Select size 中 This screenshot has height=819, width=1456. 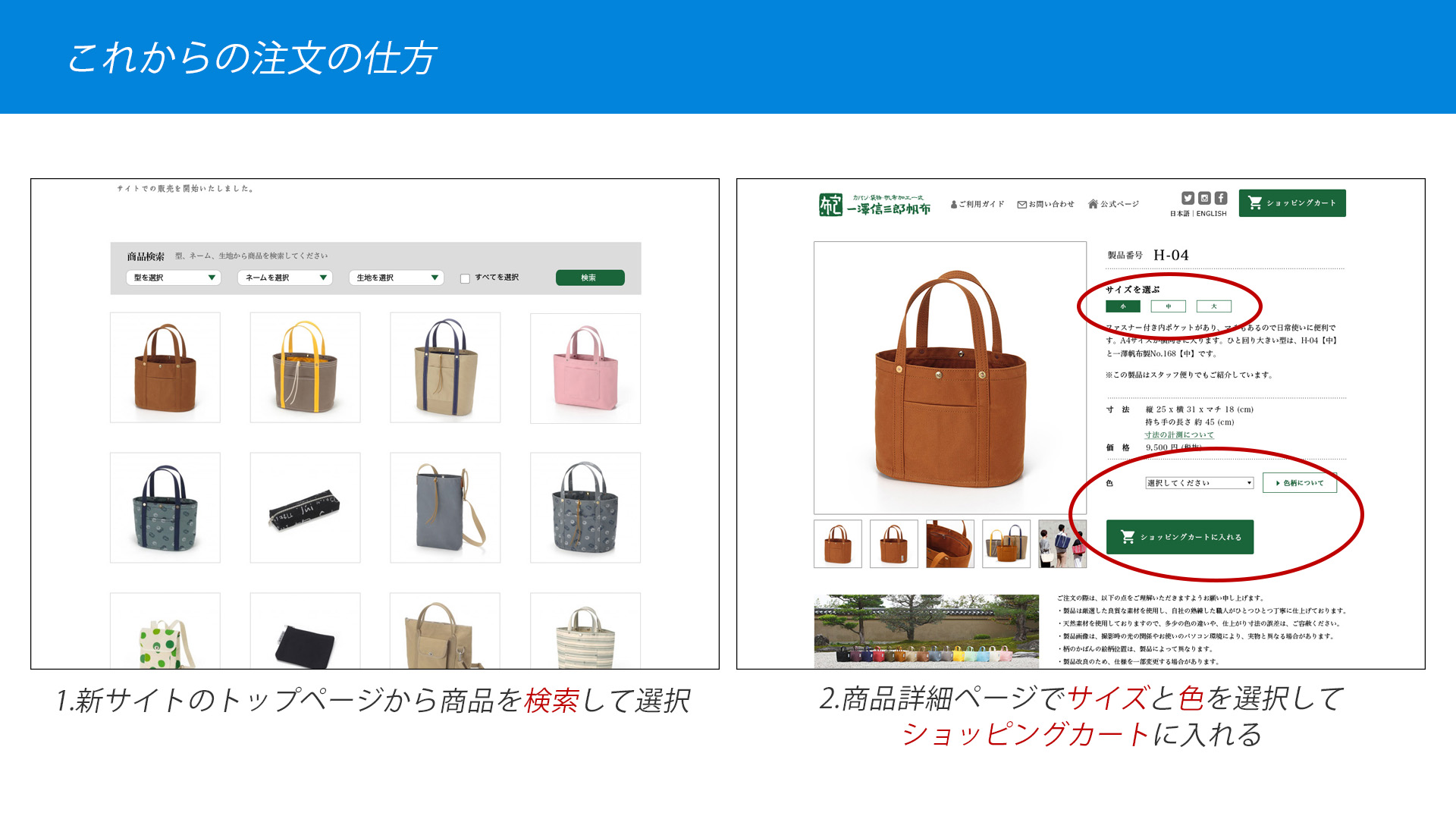pyautogui.click(x=1169, y=306)
